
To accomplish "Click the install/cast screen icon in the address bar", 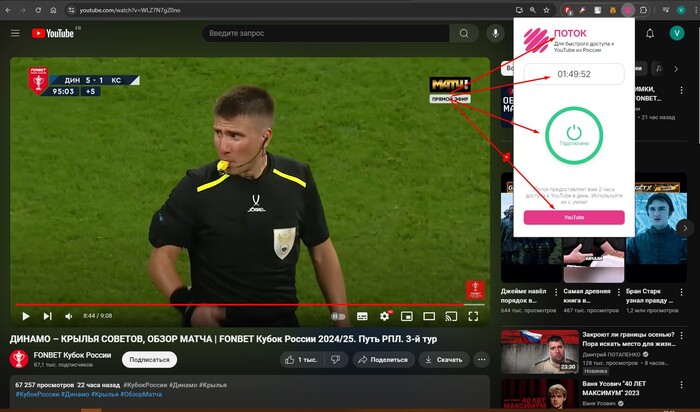I will tap(519, 10).
